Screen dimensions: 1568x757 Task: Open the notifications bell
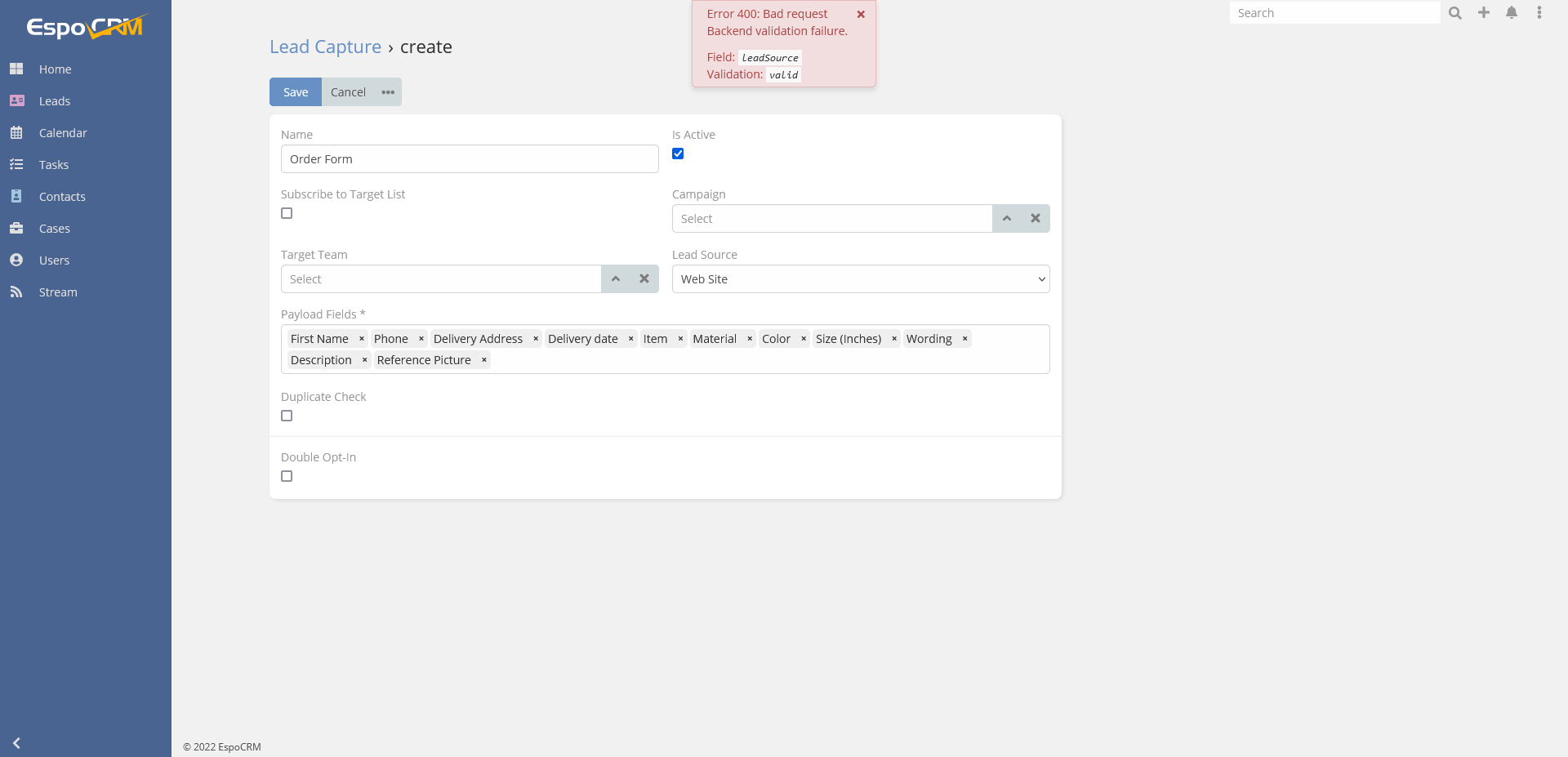click(x=1512, y=13)
